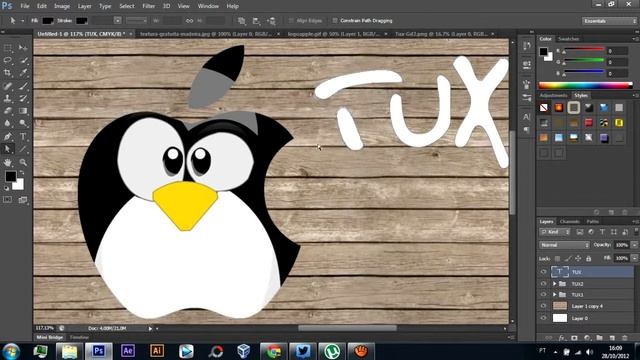The width and height of the screenshot is (640, 360).
Task: Enable Constrain Path Dragging checkbox
Action: point(335,20)
